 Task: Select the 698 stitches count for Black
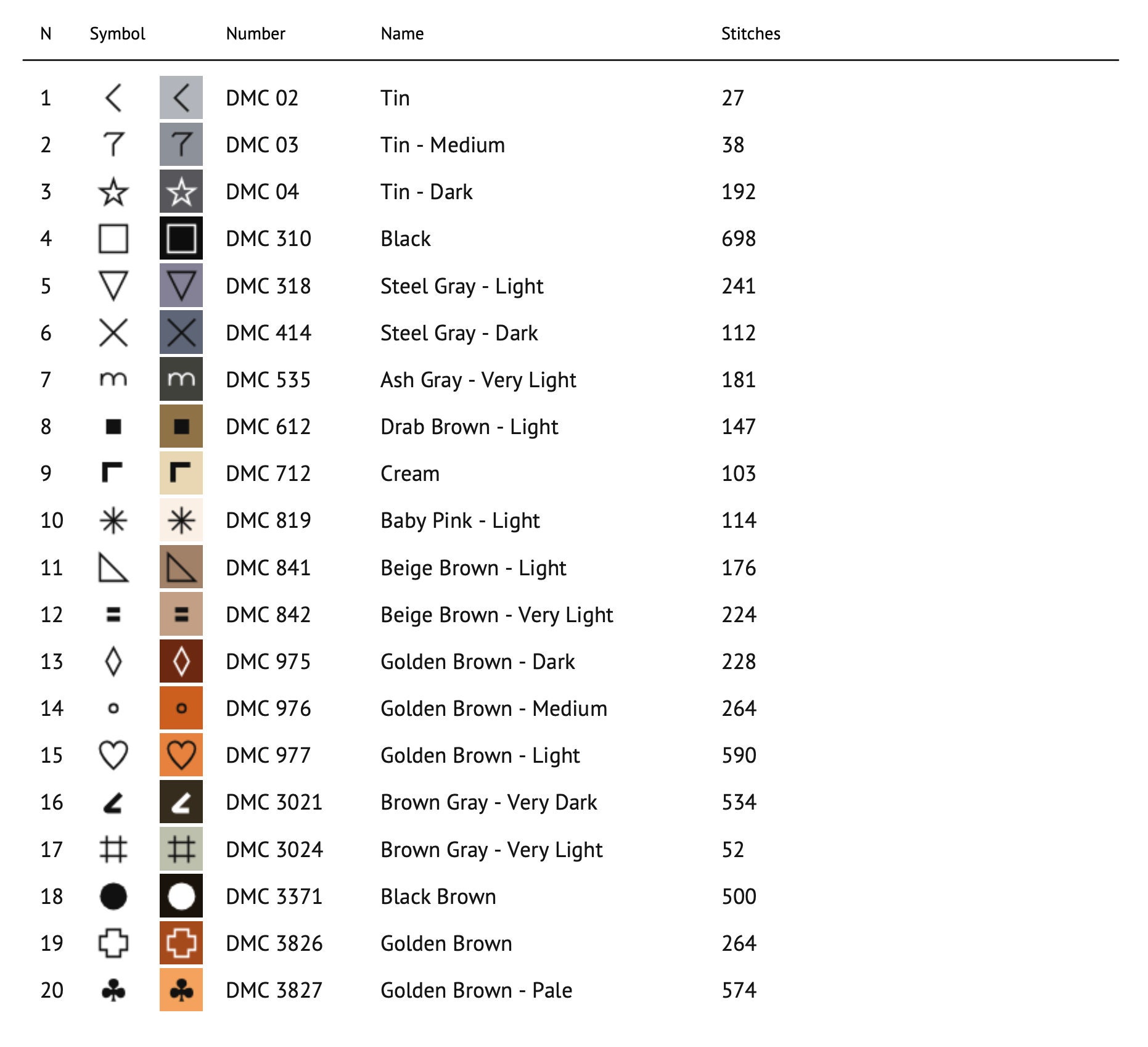[739, 239]
